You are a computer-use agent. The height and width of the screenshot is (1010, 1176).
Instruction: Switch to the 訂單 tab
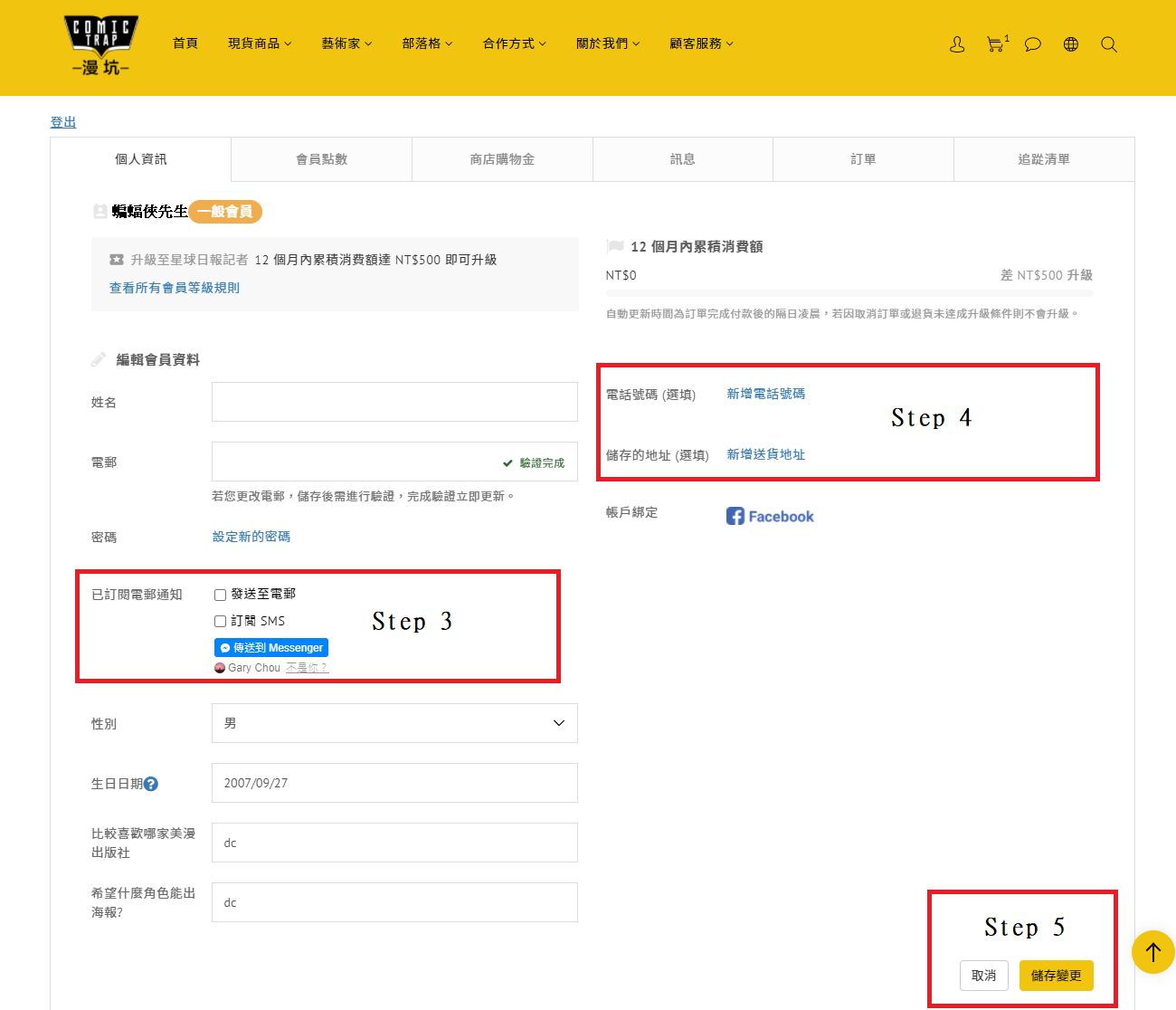(x=863, y=159)
